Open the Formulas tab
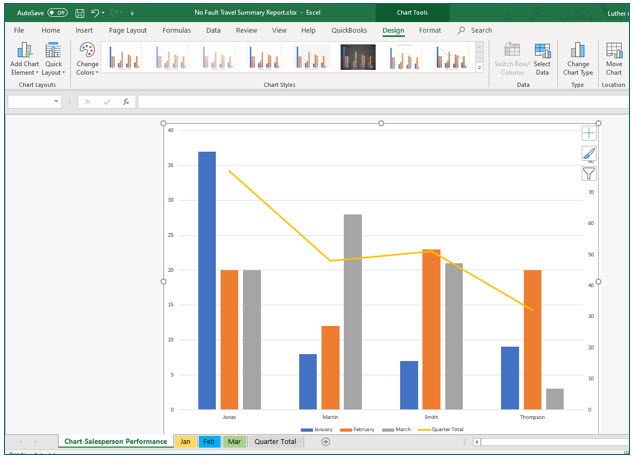 177,30
